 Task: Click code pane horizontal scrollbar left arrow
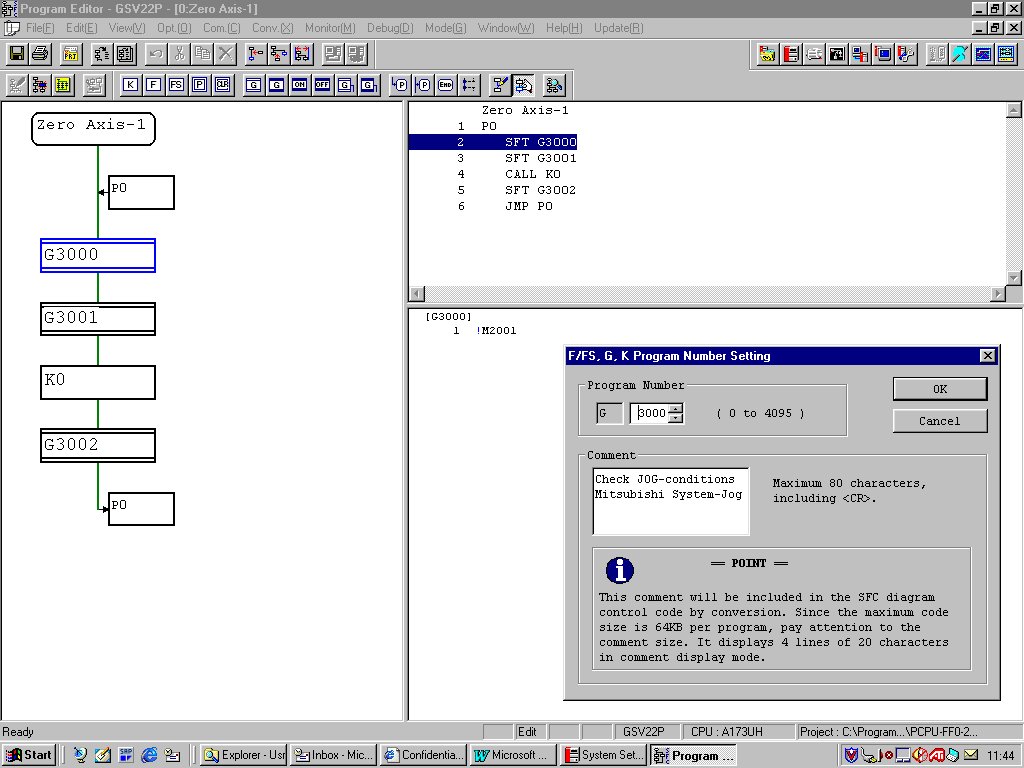(417, 294)
